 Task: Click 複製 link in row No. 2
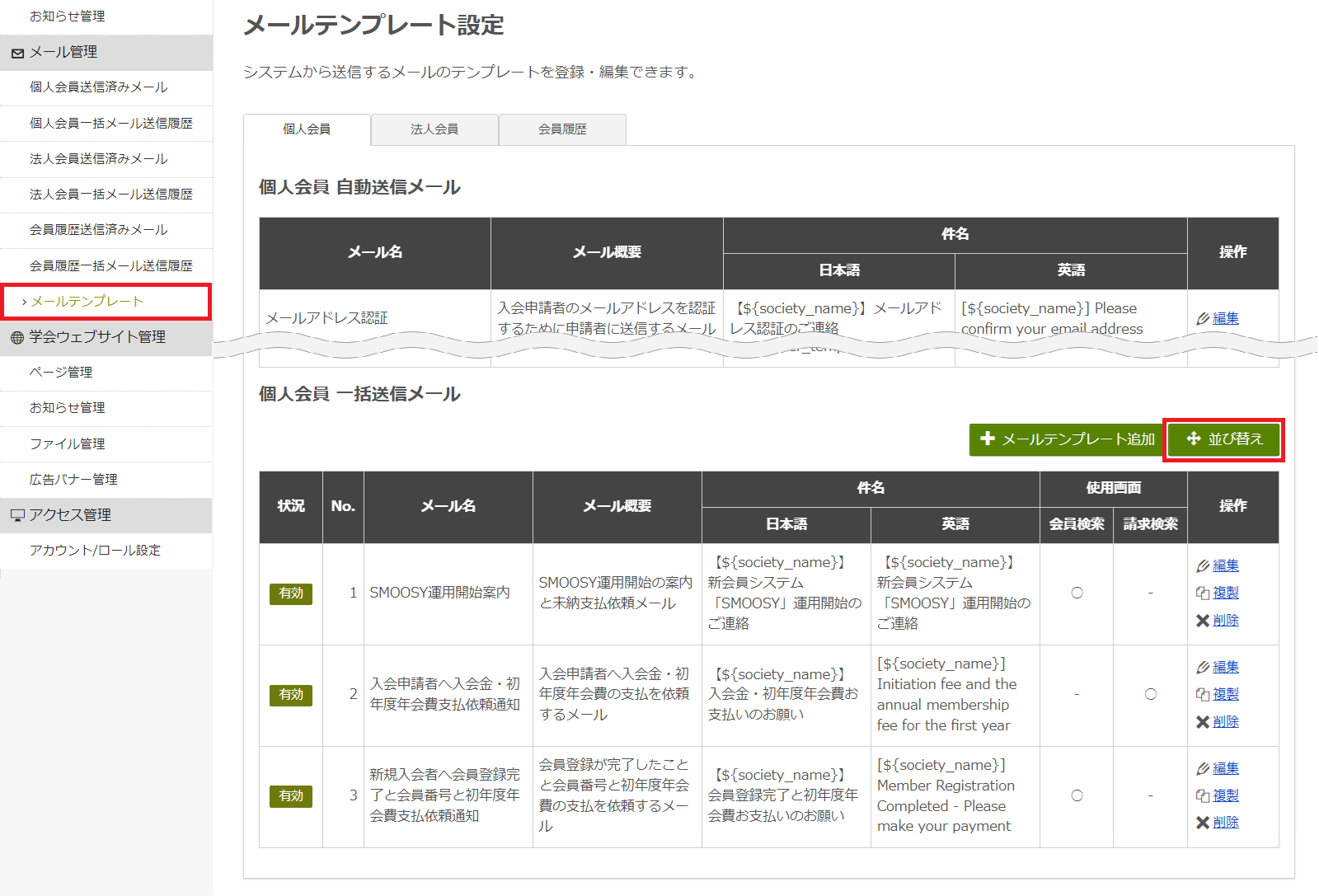(x=1226, y=694)
